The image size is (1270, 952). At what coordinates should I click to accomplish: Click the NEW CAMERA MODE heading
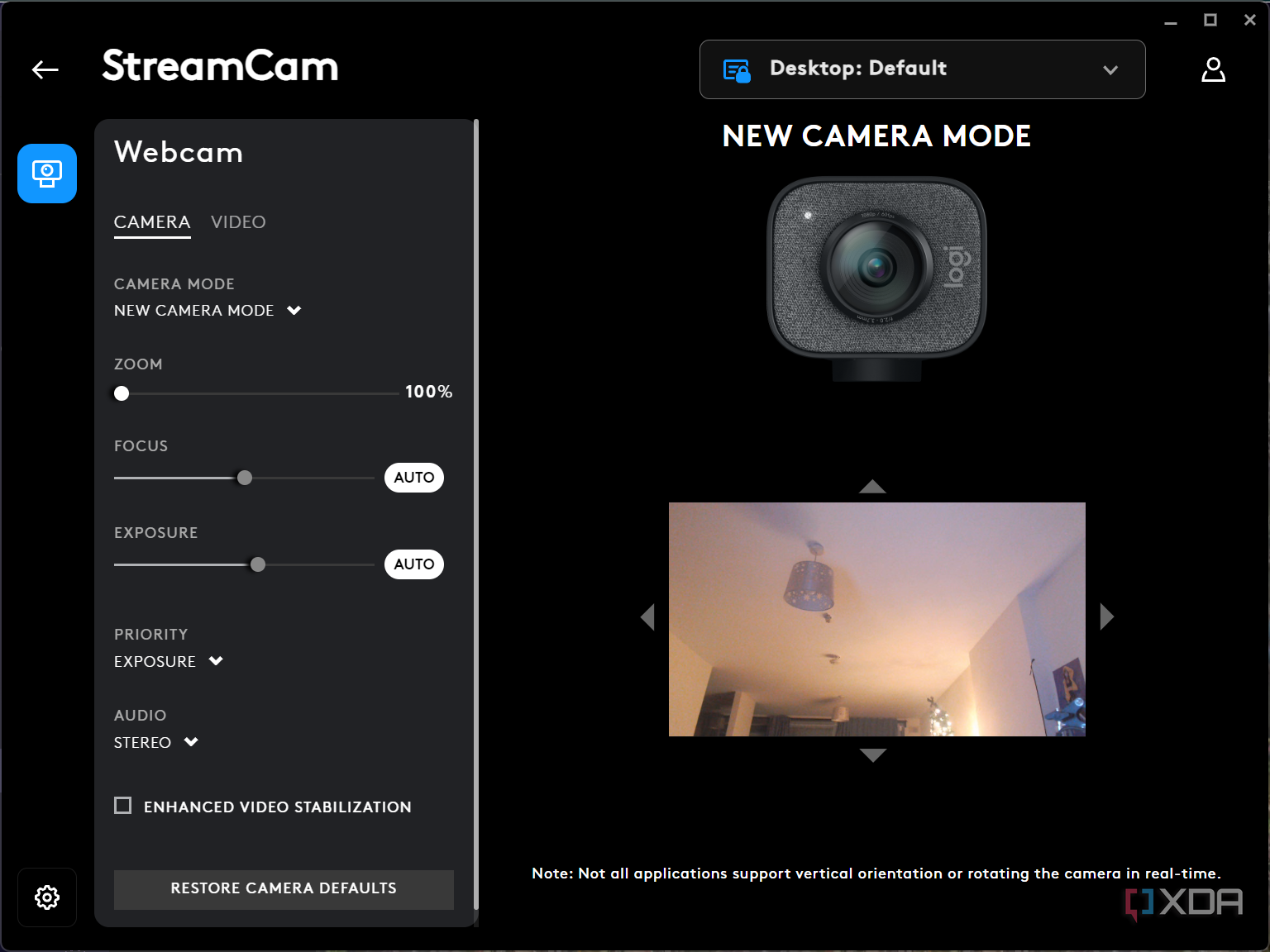[876, 136]
